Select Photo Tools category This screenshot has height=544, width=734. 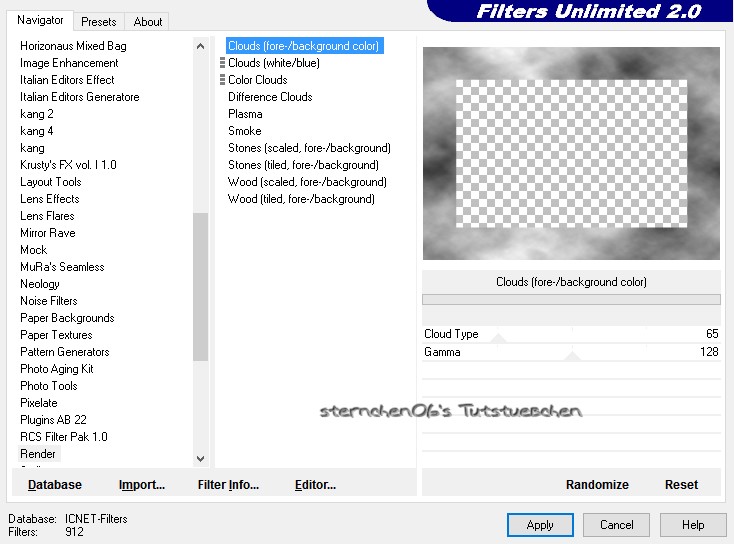[49, 386]
